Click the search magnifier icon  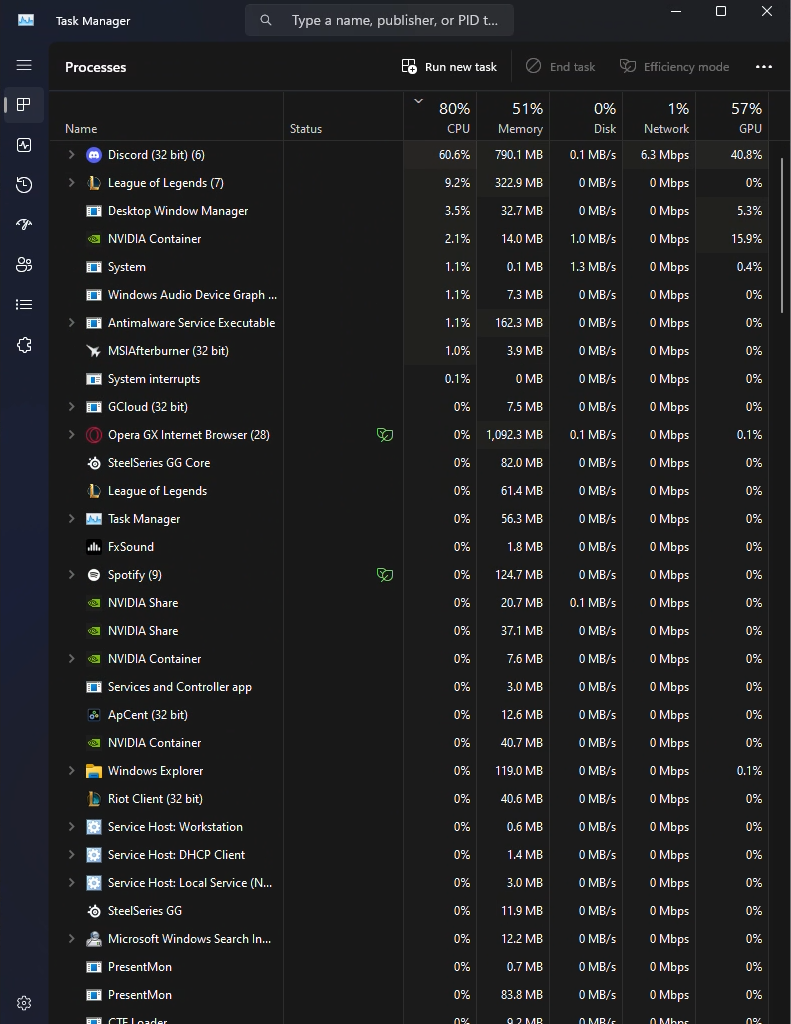(x=266, y=20)
